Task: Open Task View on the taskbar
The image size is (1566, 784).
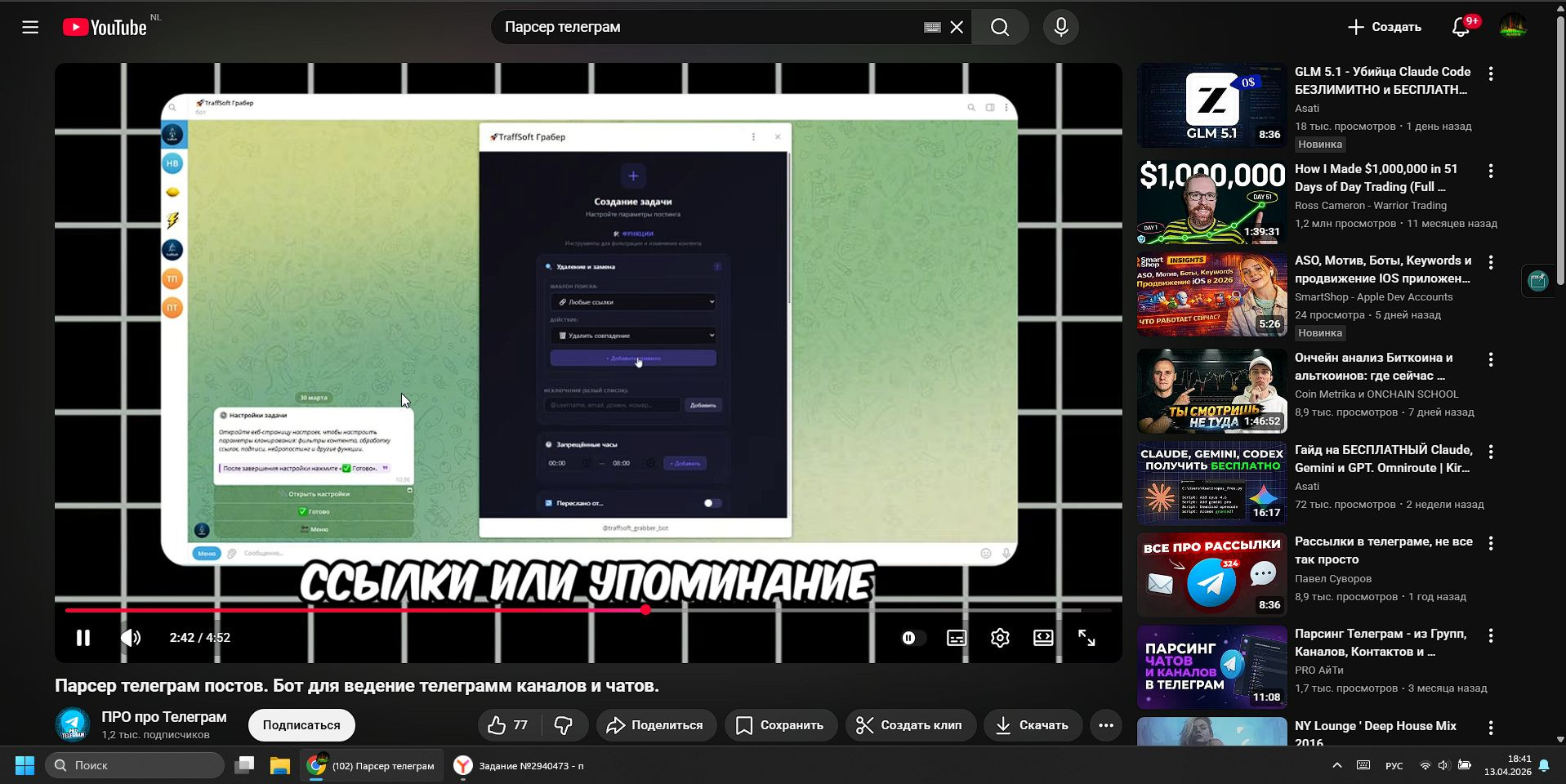Action: click(244, 765)
